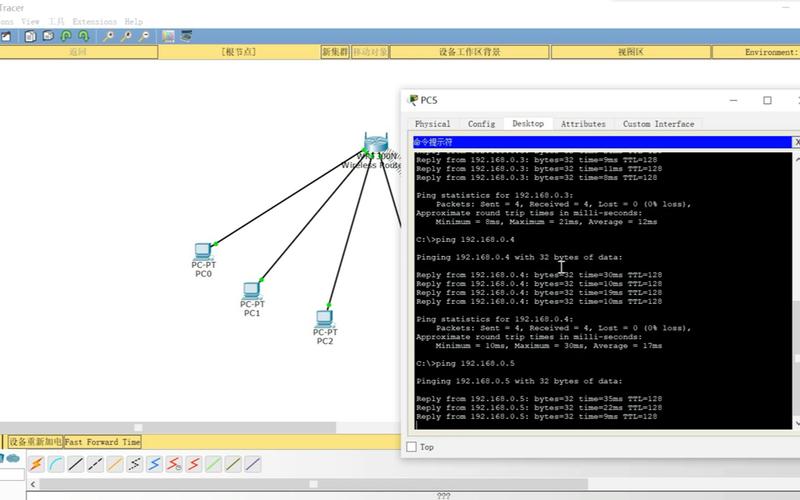Choose the copper cross-over dashed cable
Viewport: 800px width, 500px height.
[96, 464]
